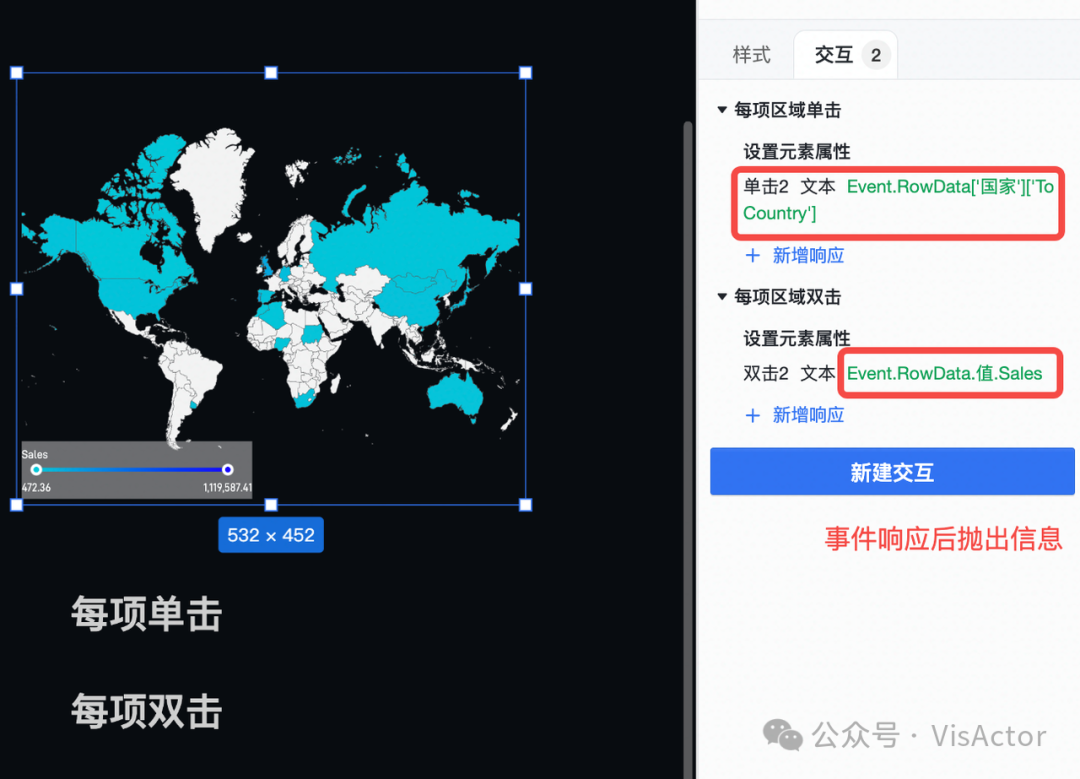1080x779 pixels.
Task: Add response under 每项区域双击 via 新增响应
Action: tap(808, 415)
